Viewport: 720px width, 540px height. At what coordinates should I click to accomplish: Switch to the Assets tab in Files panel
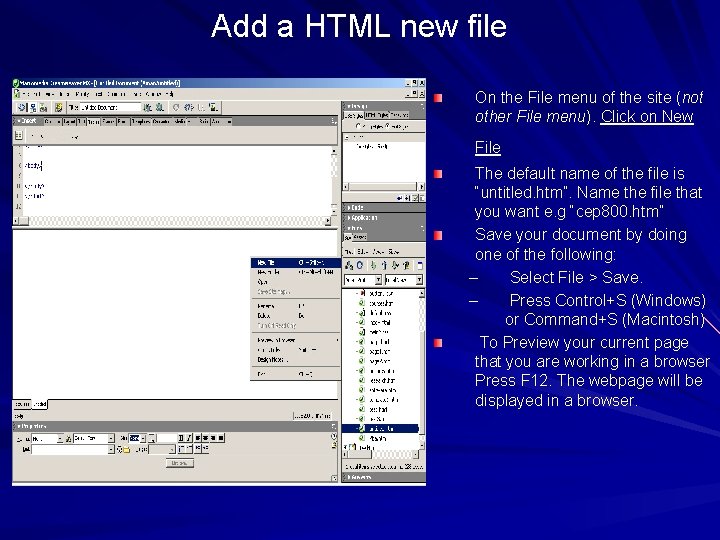(x=360, y=237)
